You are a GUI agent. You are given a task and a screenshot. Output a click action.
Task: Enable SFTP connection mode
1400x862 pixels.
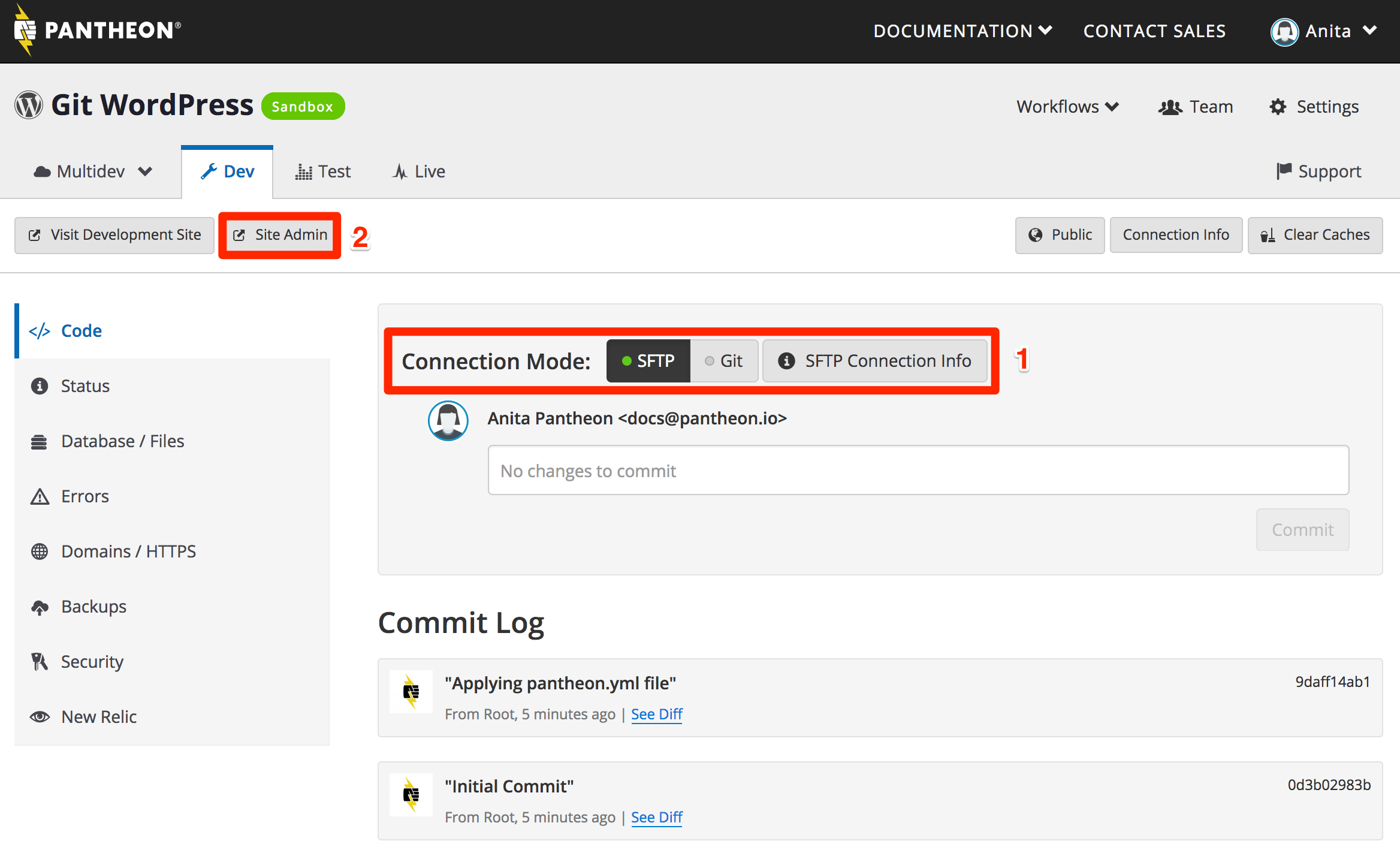click(x=648, y=360)
